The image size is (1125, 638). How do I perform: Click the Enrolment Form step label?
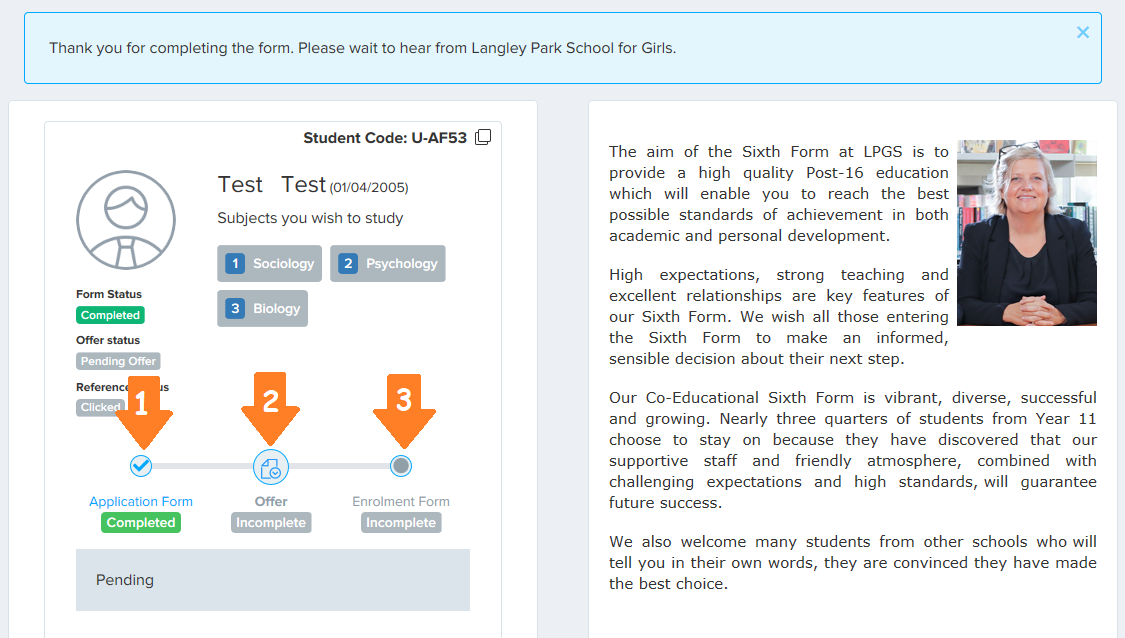(x=401, y=502)
